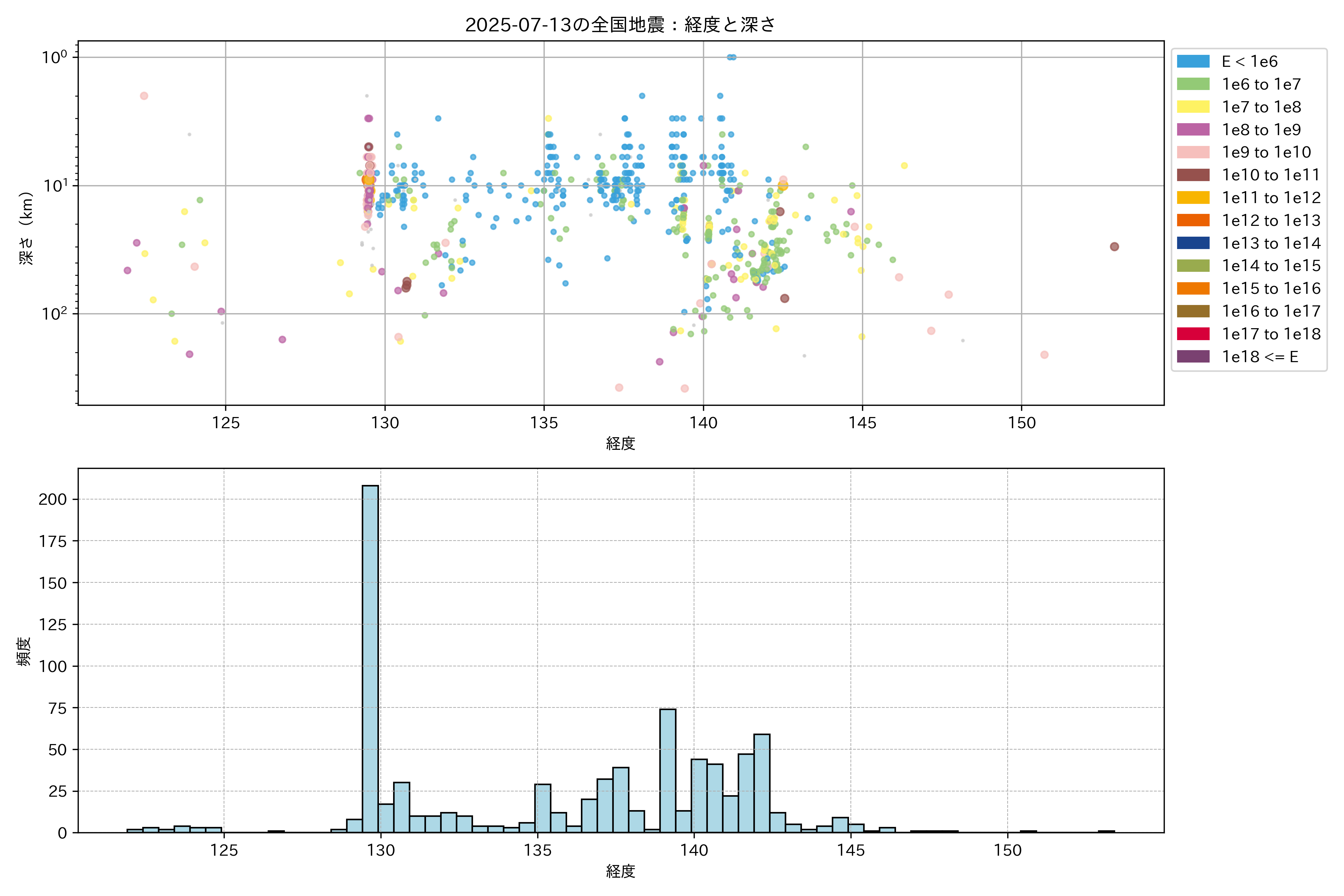Click the 200 tick label on histogram

click(53, 500)
